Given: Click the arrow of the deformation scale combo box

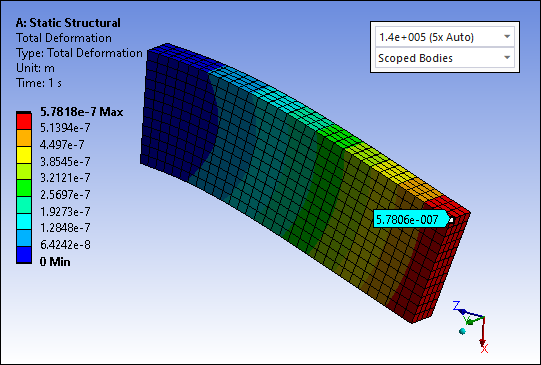Looking at the screenshot, I should (x=507, y=37).
